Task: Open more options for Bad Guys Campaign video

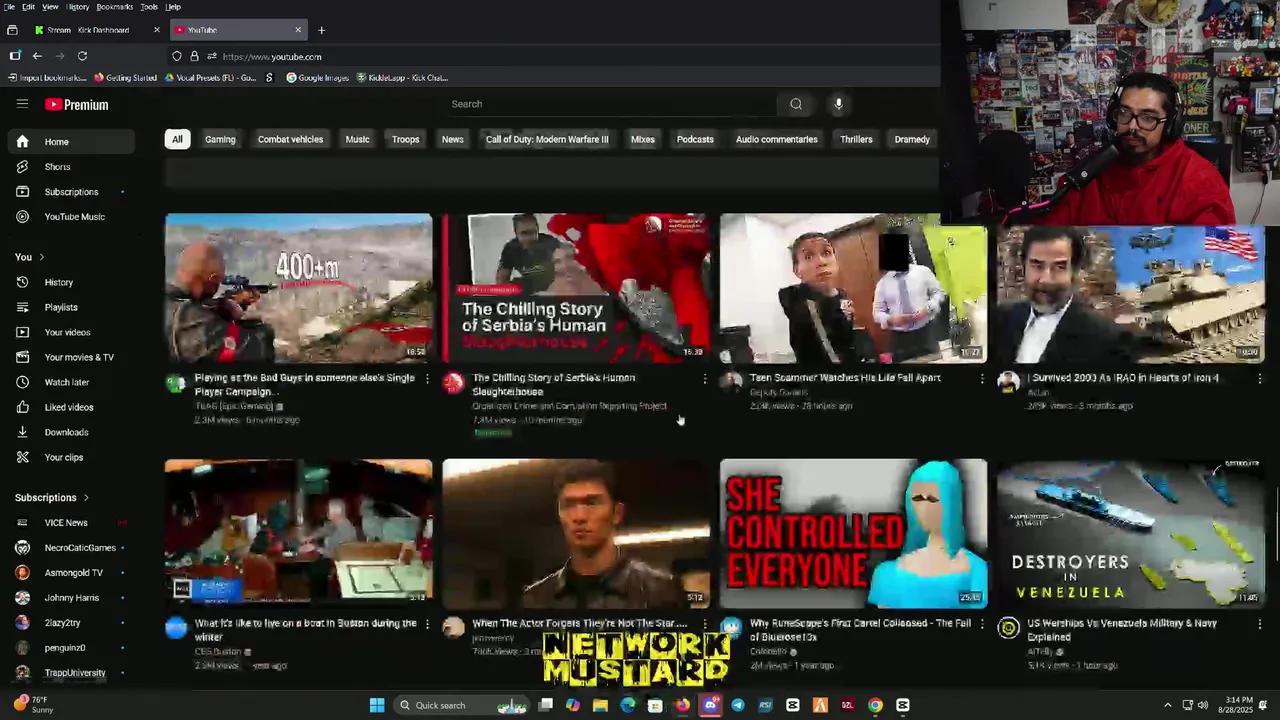Action: (x=427, y=378)
